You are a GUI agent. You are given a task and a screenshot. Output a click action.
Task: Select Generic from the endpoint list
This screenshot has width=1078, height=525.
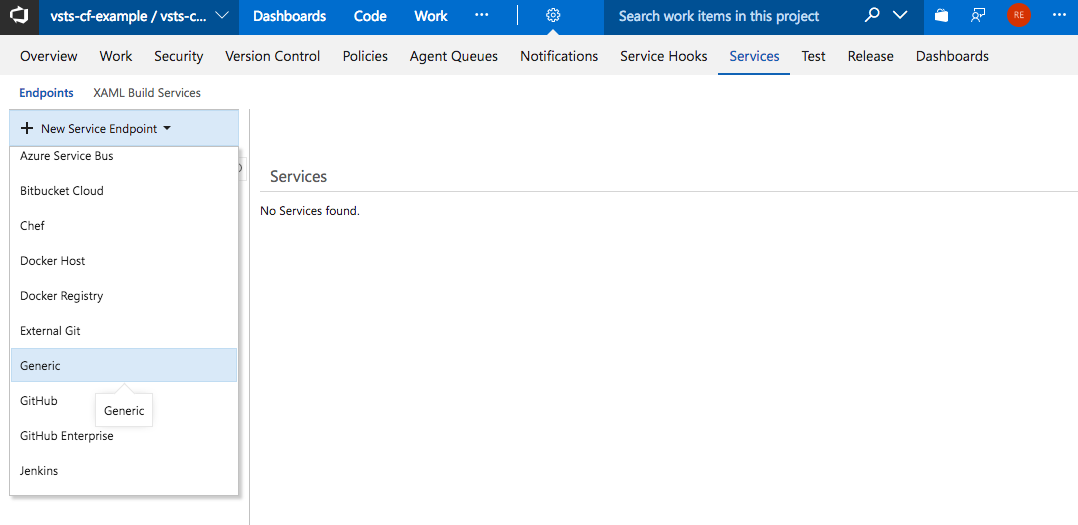(40, 366)
